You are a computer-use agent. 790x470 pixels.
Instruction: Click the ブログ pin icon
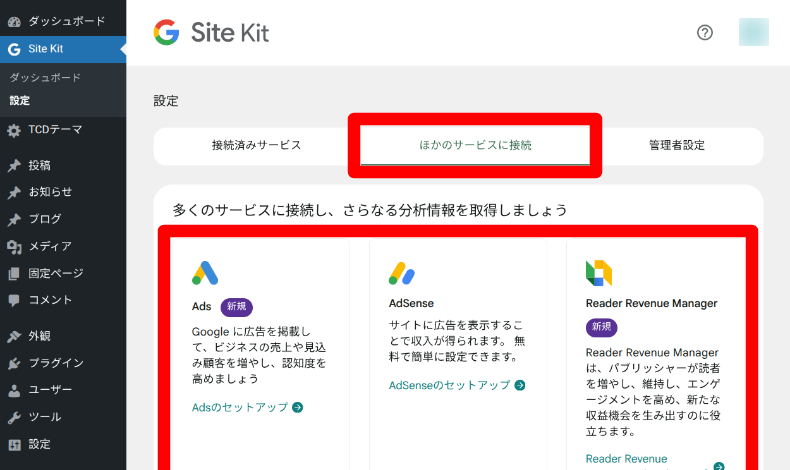(14, 220)
